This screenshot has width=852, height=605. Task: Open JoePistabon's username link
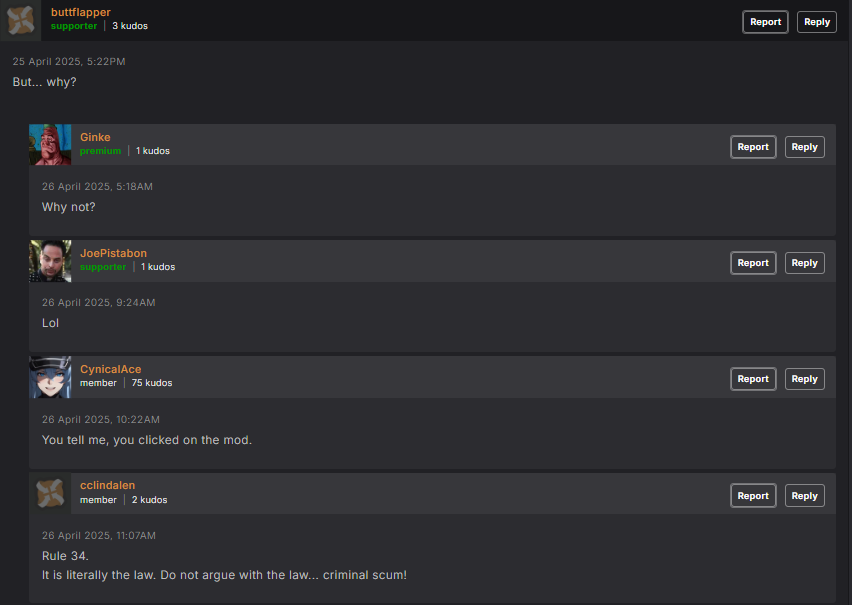pyautogui.click(x=113, y=253)
